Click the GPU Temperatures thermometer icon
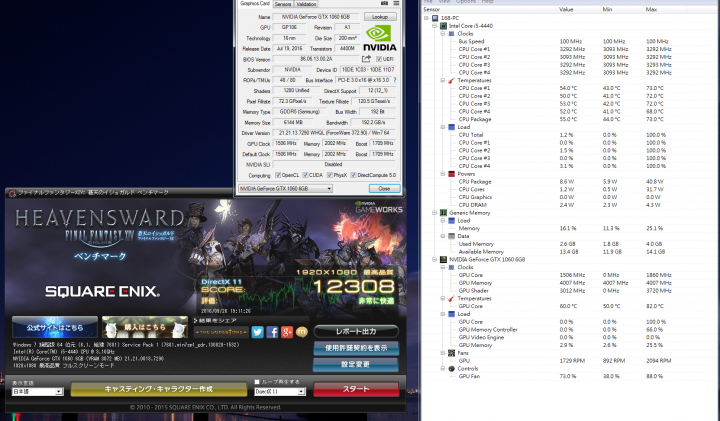Screen dimensions: 720x421 coord(451,298)
